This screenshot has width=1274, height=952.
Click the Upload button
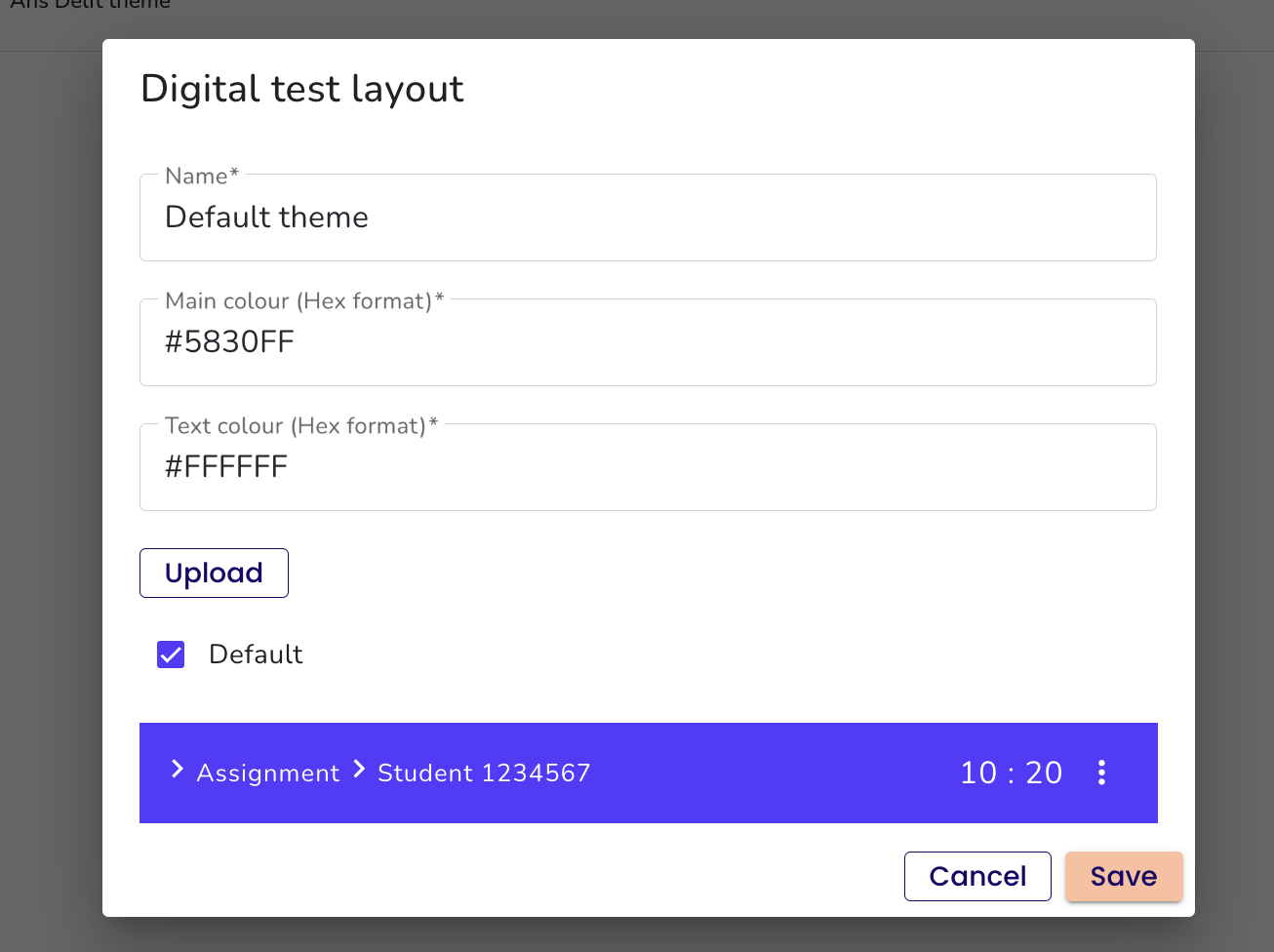point(214,573)
